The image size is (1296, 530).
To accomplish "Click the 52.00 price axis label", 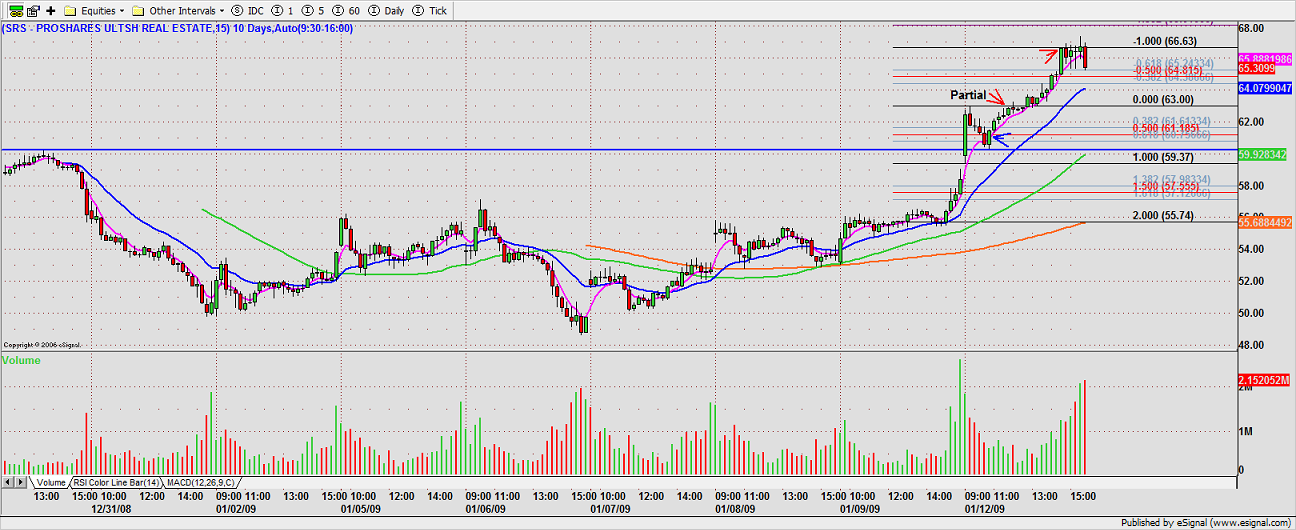I will pyautogui.click(x=1252, y=282).
